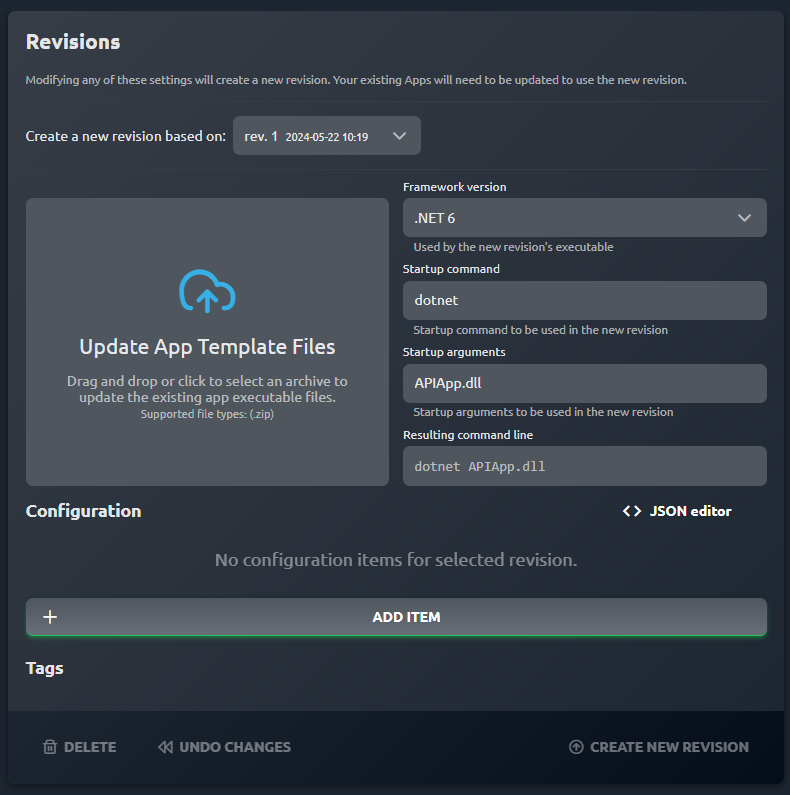Click the ADD ITEM button
This screenshot has height=795, width=790.
(x=396, y=617)
